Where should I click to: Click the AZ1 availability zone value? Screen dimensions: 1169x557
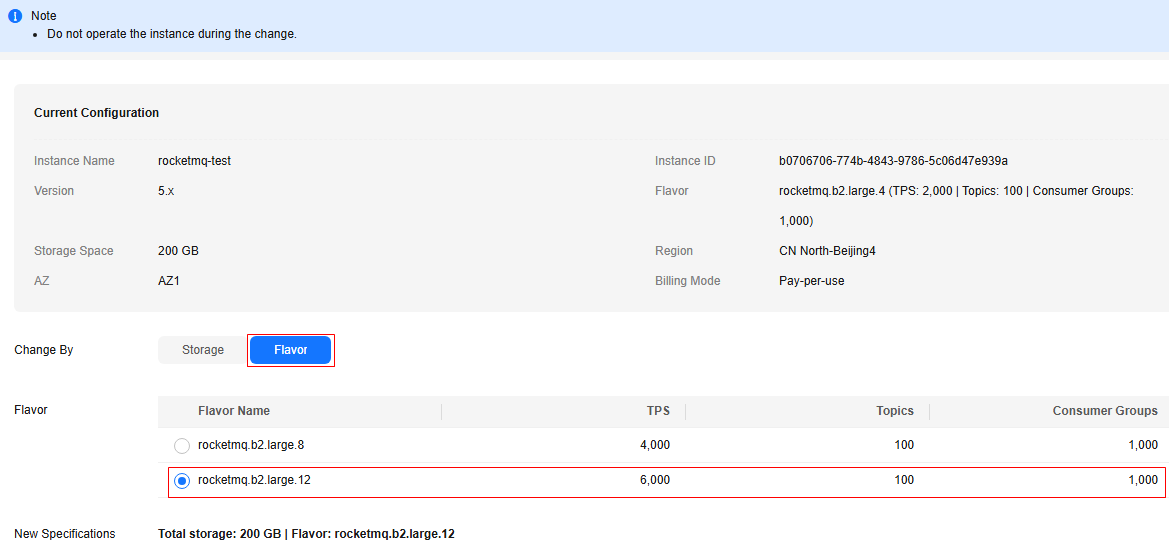pyautogui.click(x=170, y=281)
